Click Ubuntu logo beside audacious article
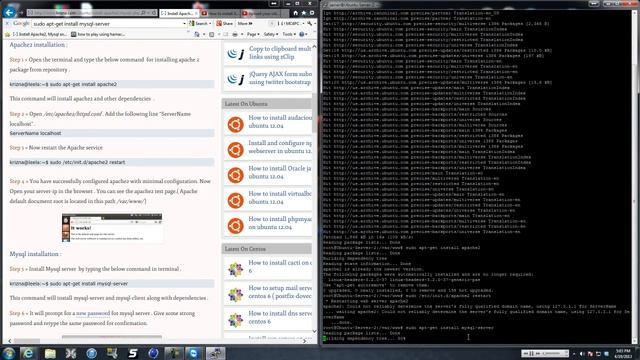This screenshot has height=360, width=640. pos(236,124)
